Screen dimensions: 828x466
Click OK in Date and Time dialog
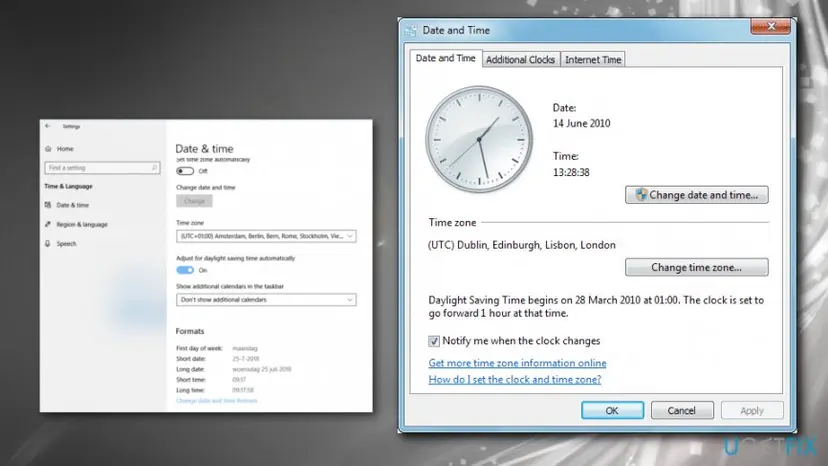pyautogui.click(x=613, y=411)
